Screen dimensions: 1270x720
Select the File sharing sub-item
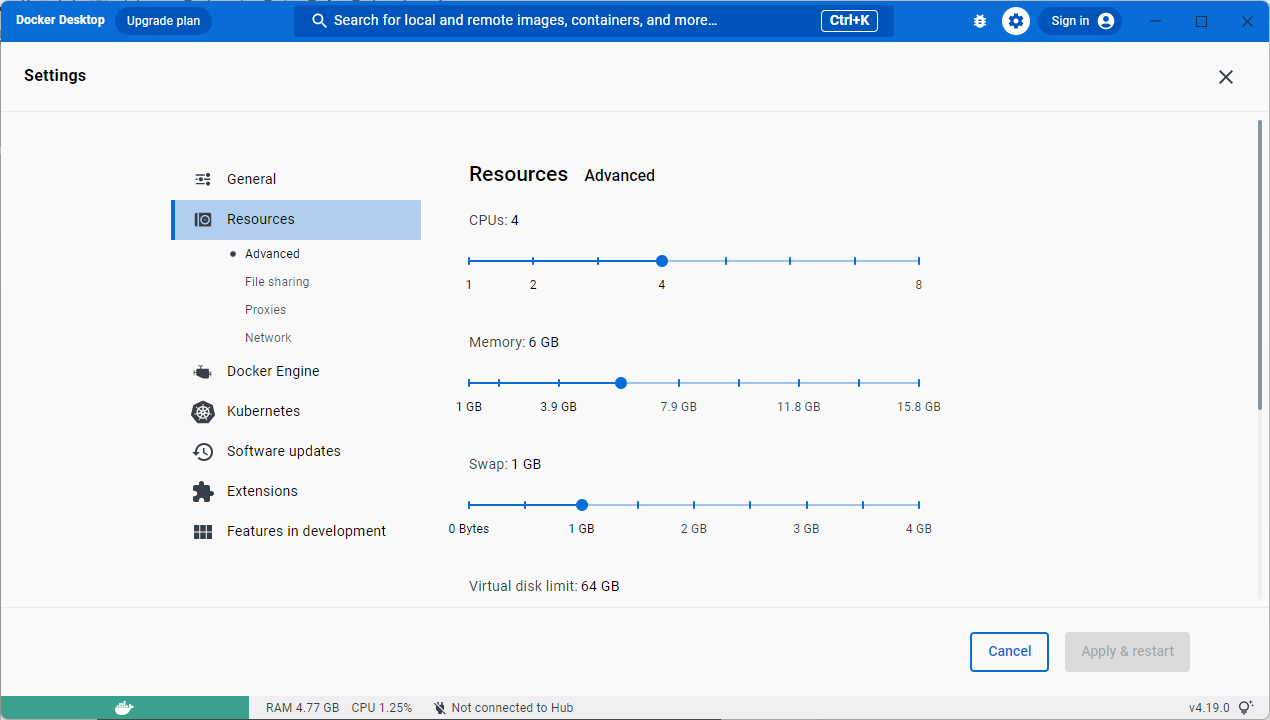tap(277, 282)
